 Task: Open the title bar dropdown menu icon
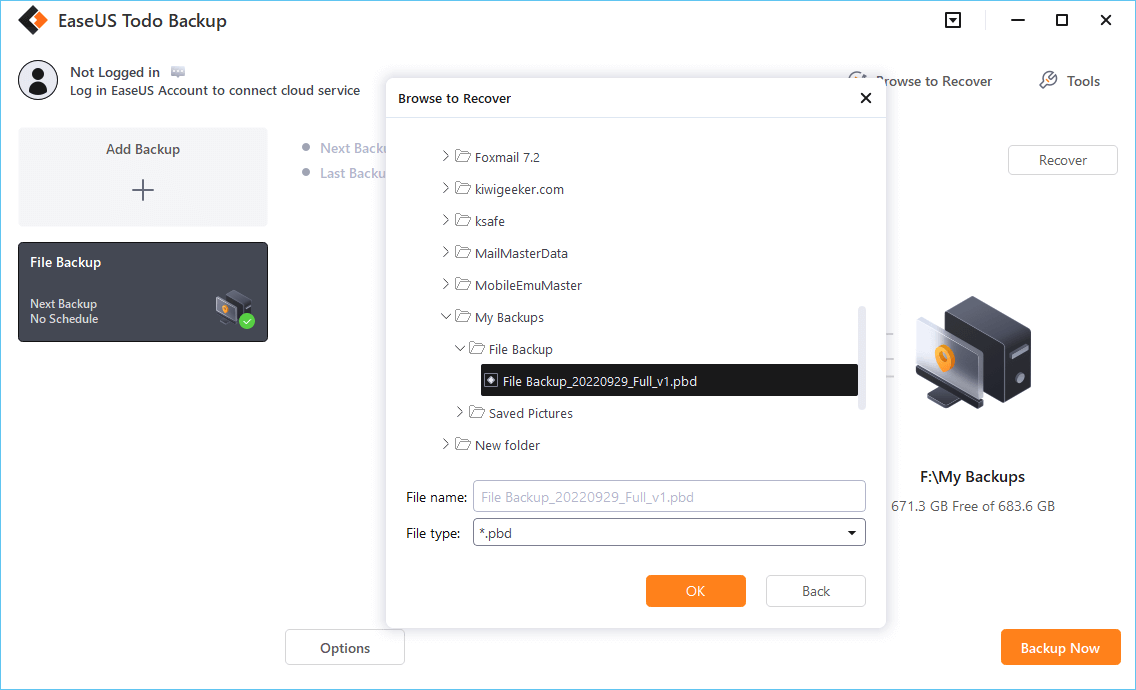click(953, 21)
